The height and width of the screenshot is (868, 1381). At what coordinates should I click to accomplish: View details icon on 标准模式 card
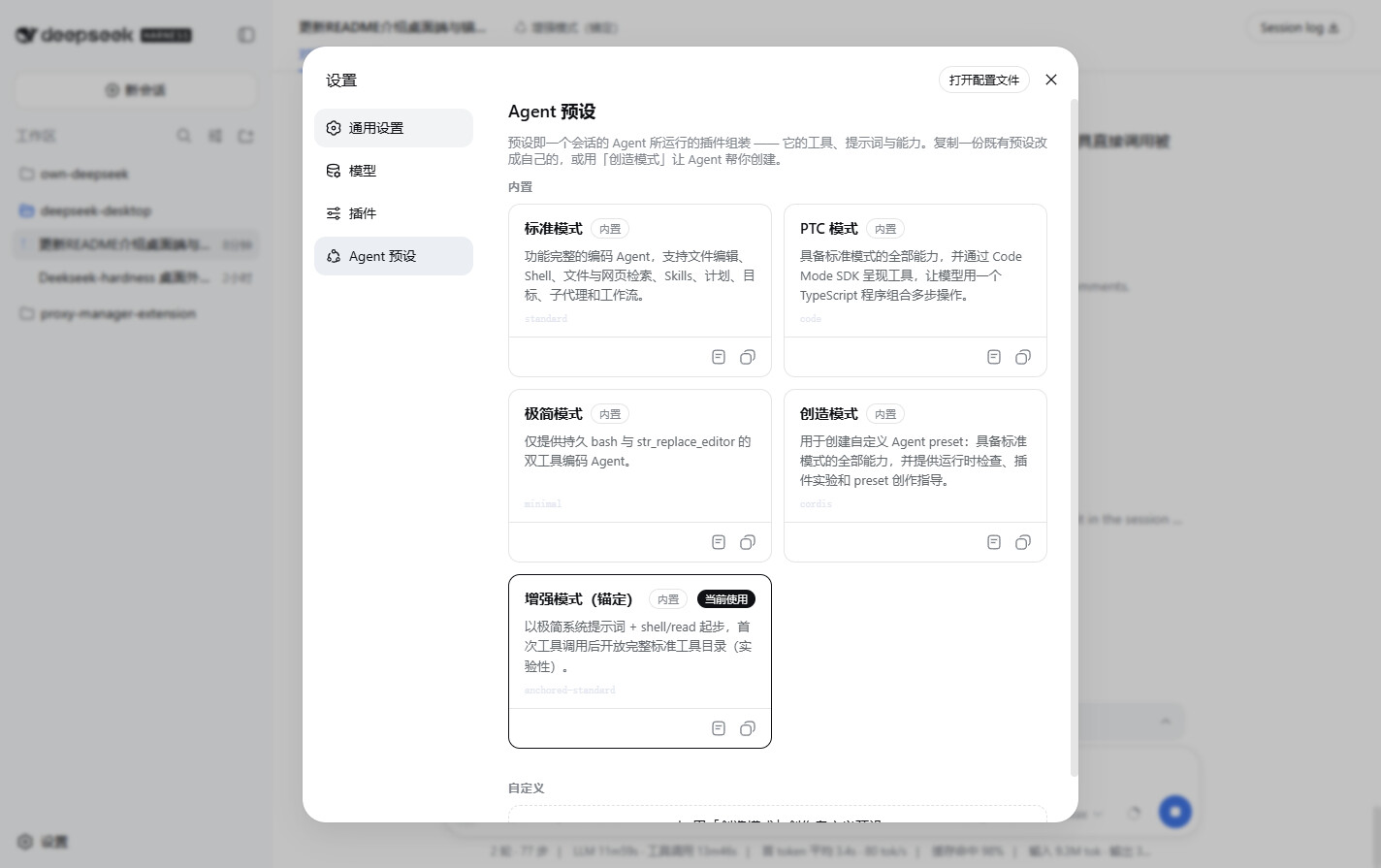pos(719,357)
